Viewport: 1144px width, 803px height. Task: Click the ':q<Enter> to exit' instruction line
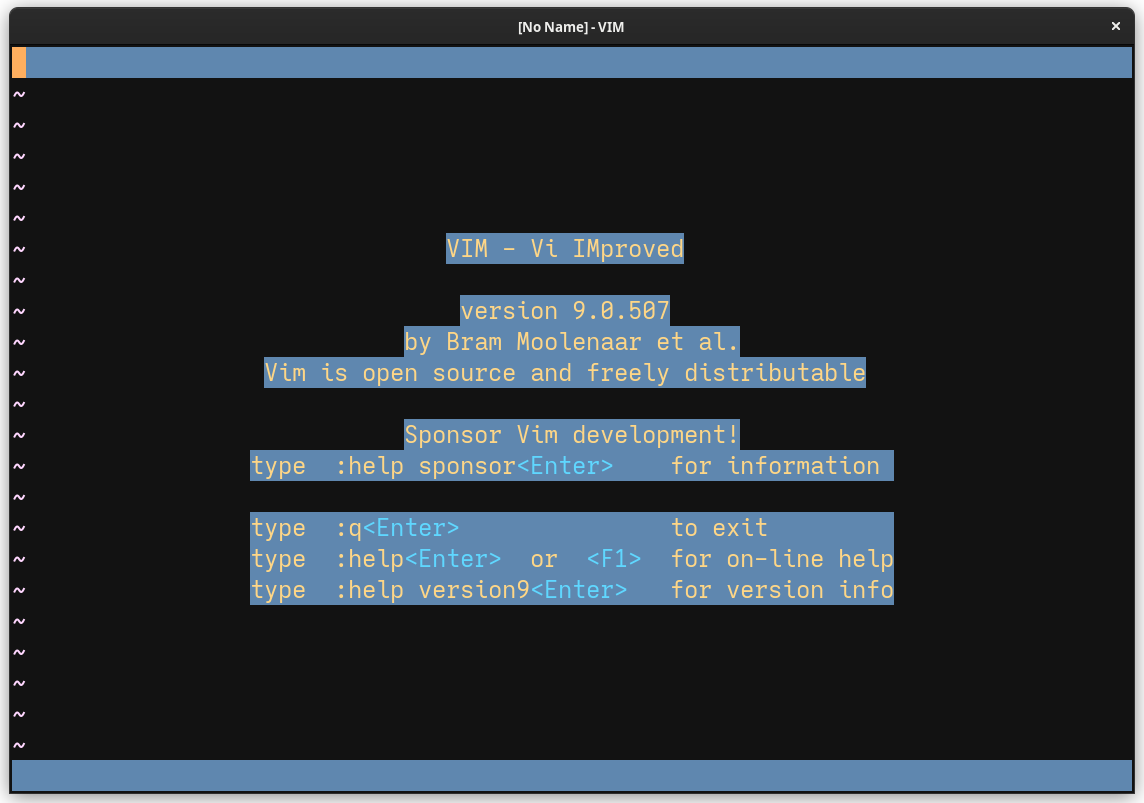[x=509, y=527]
